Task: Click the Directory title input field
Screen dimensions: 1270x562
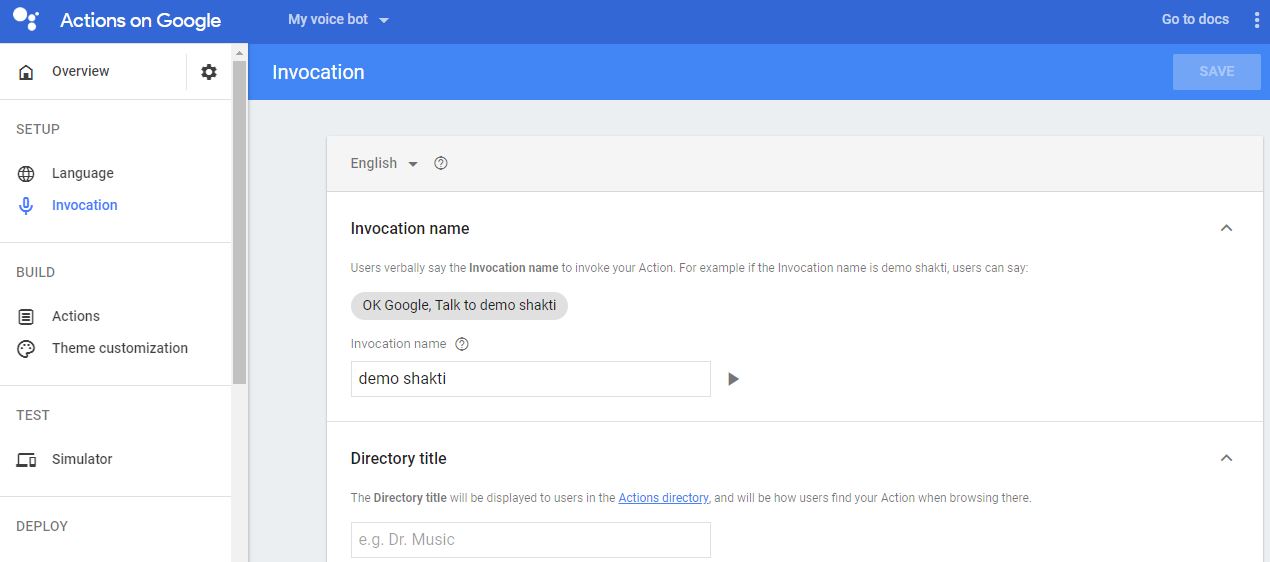Action: pos(530,540)
